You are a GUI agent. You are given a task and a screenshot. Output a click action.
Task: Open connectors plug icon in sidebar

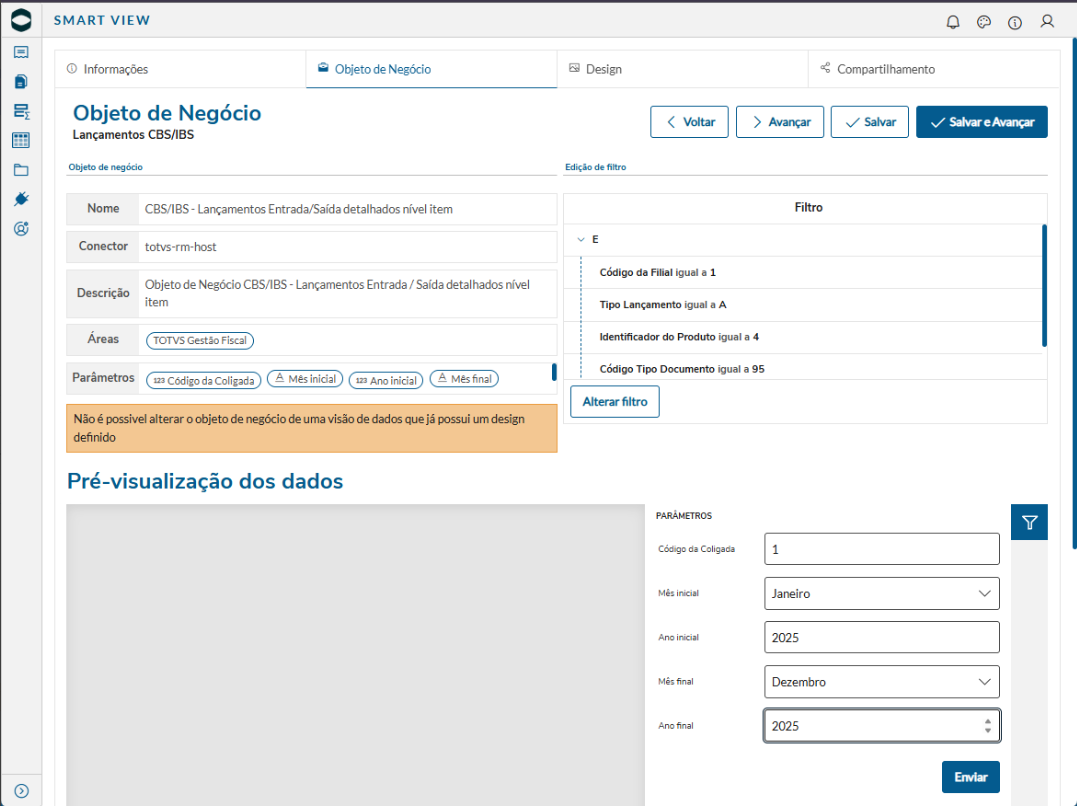click(21, 199)
